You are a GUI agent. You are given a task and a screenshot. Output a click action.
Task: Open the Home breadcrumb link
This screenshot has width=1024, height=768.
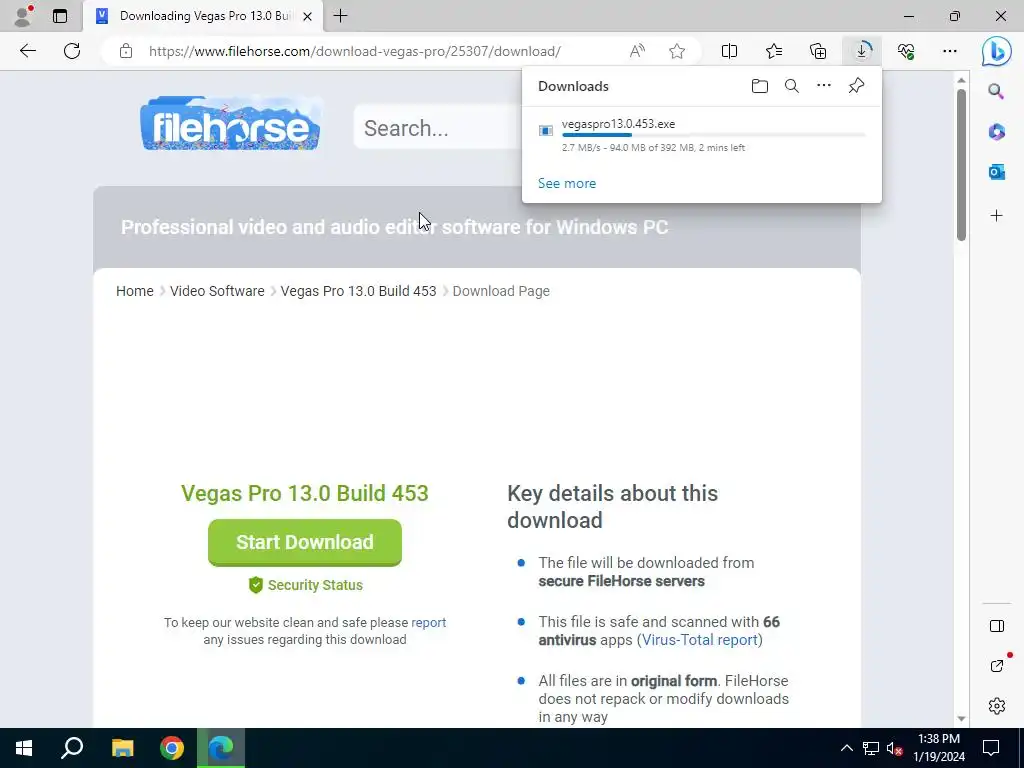pos(135,291)
